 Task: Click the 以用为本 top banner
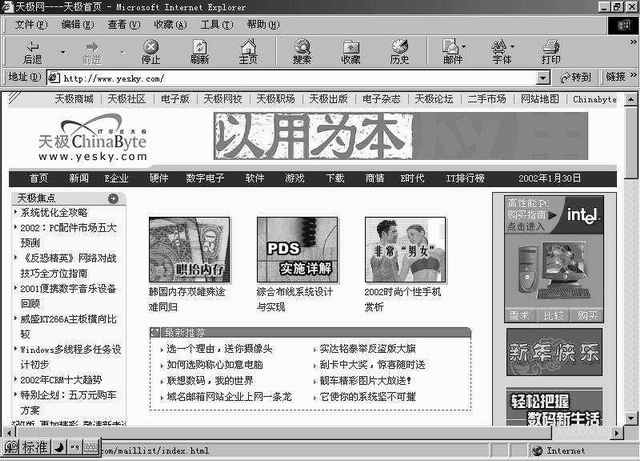(400, 136)
